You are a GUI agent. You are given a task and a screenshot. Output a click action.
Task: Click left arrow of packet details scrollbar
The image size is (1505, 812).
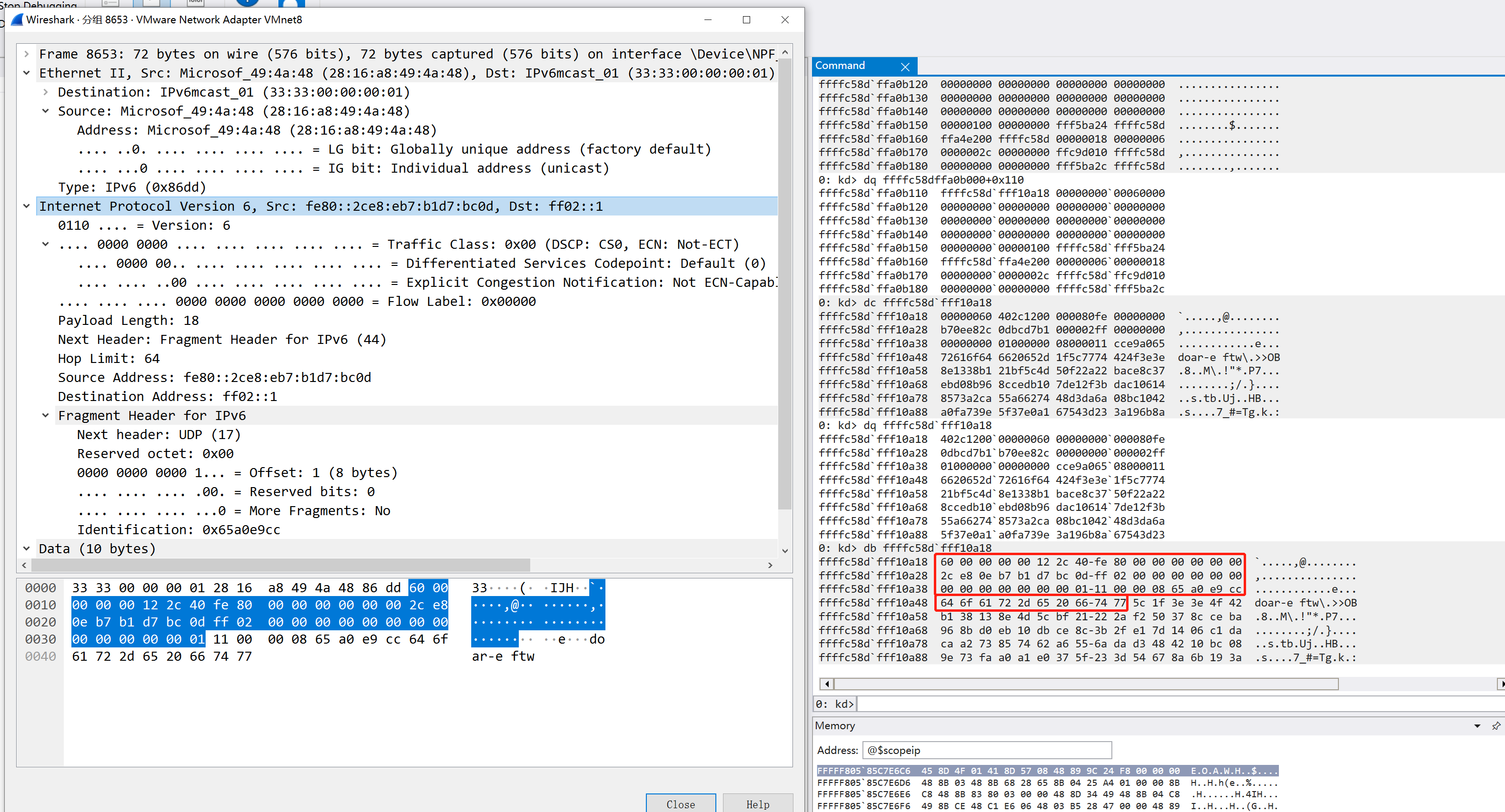pos(24,565)
